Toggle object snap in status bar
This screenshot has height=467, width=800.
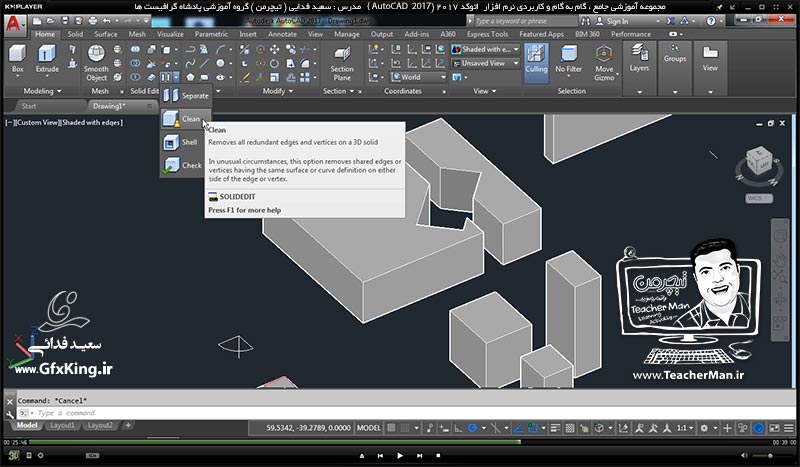[533, 428]
